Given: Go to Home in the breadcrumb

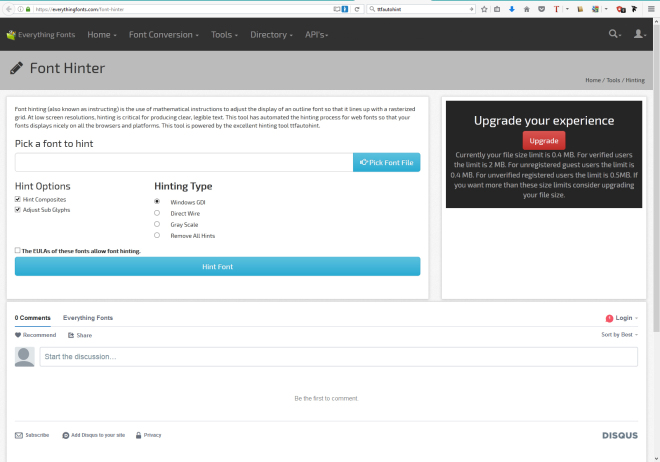Looking at the screenshot, I should tap(593, 80).
